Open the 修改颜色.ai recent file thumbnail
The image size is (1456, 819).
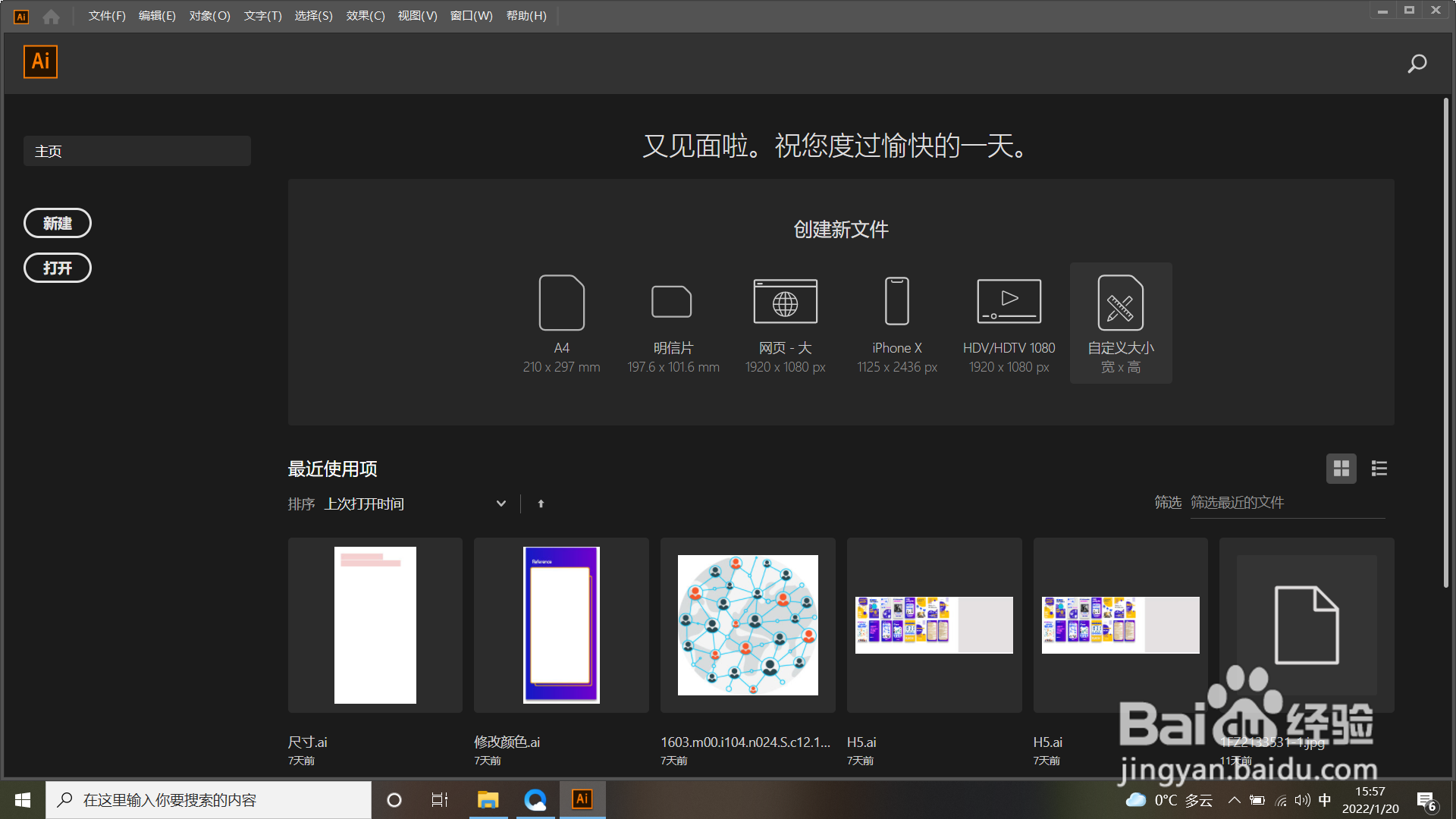pos(561,625)
